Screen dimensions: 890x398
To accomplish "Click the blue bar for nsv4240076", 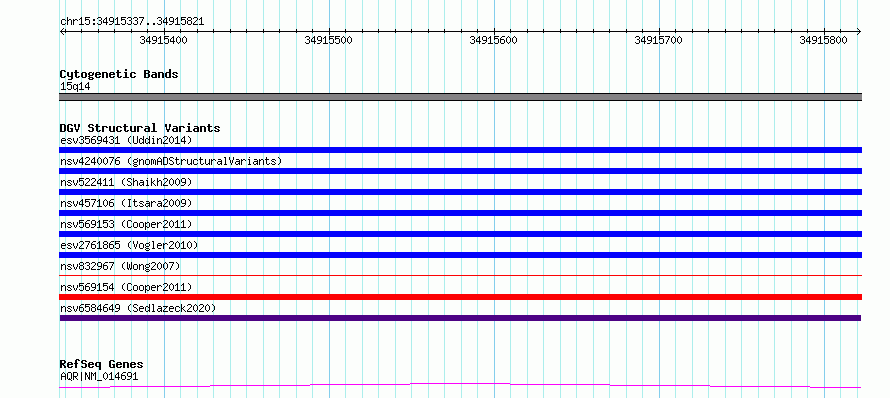I will 460,171.
